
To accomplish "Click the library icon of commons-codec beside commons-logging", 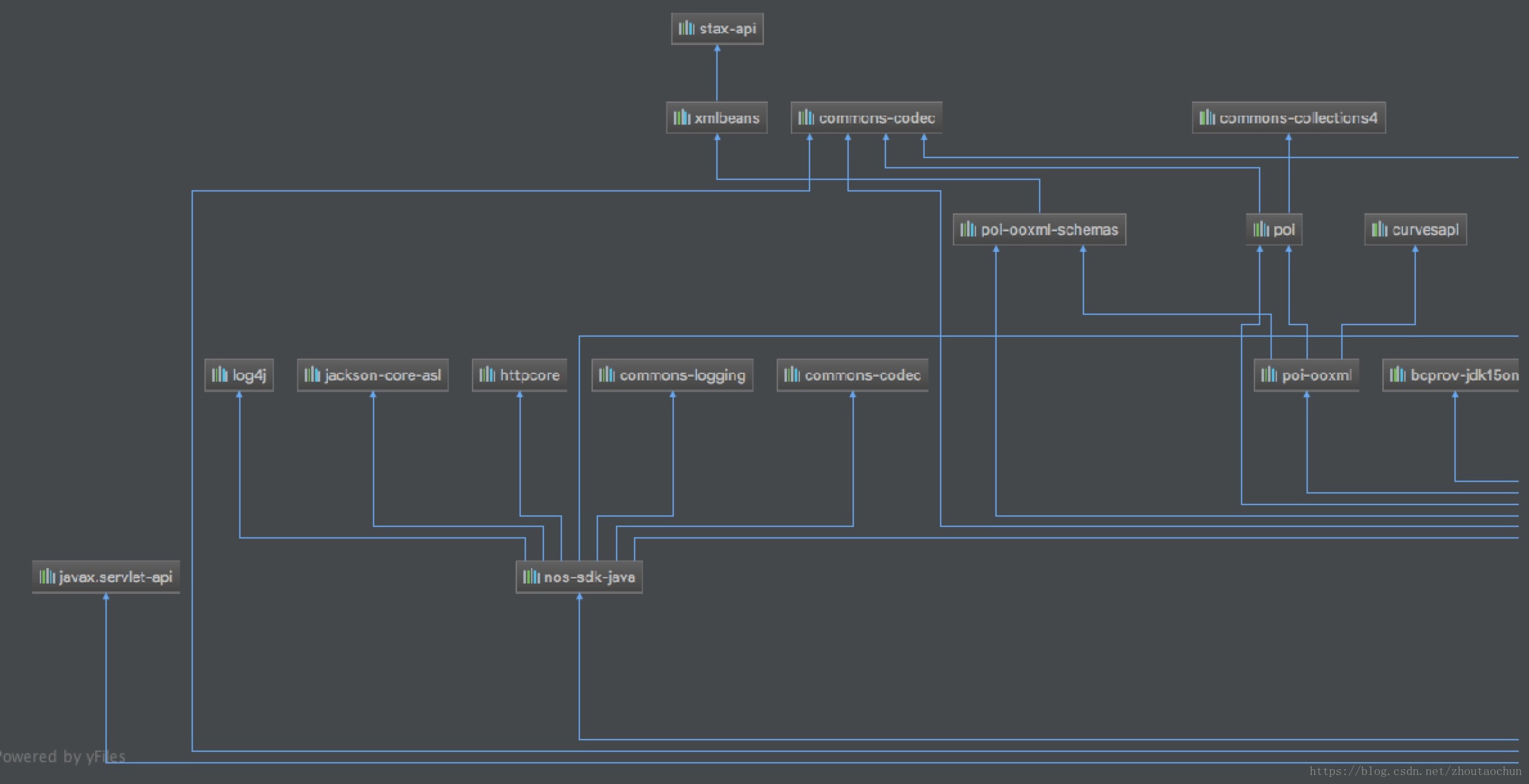I will pyautogui.click(x=792, y=375).
